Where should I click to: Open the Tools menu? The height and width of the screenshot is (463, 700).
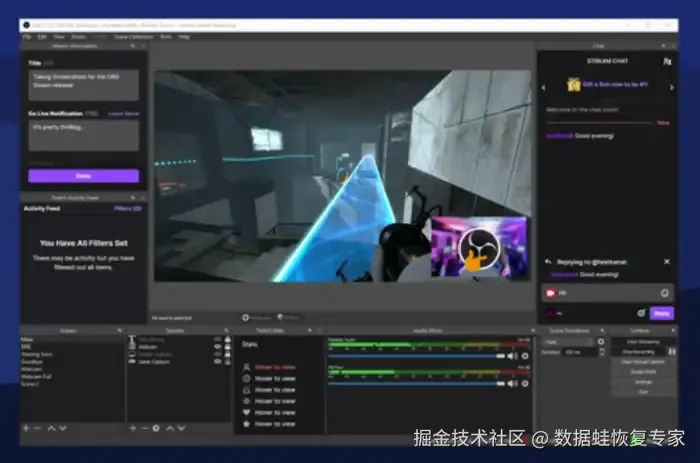point(166,37)
